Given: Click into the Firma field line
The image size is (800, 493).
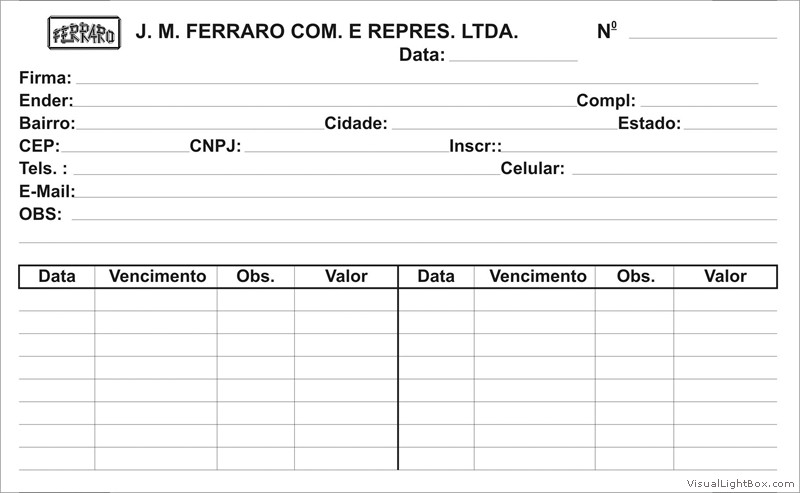Looking at the screenshot, I should 417,77.
